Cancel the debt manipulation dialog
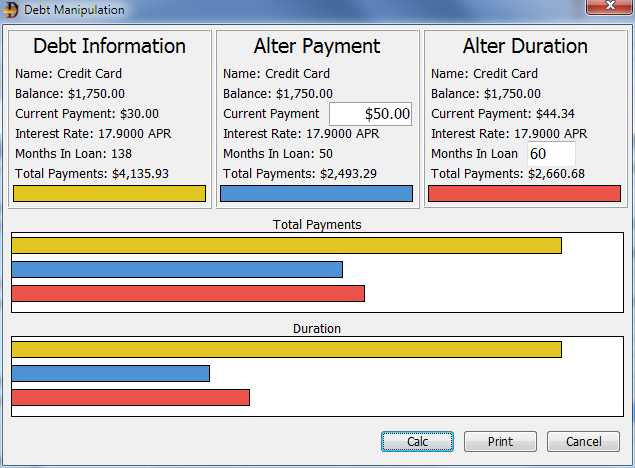The image size is (635, 468). coord(583,441)
